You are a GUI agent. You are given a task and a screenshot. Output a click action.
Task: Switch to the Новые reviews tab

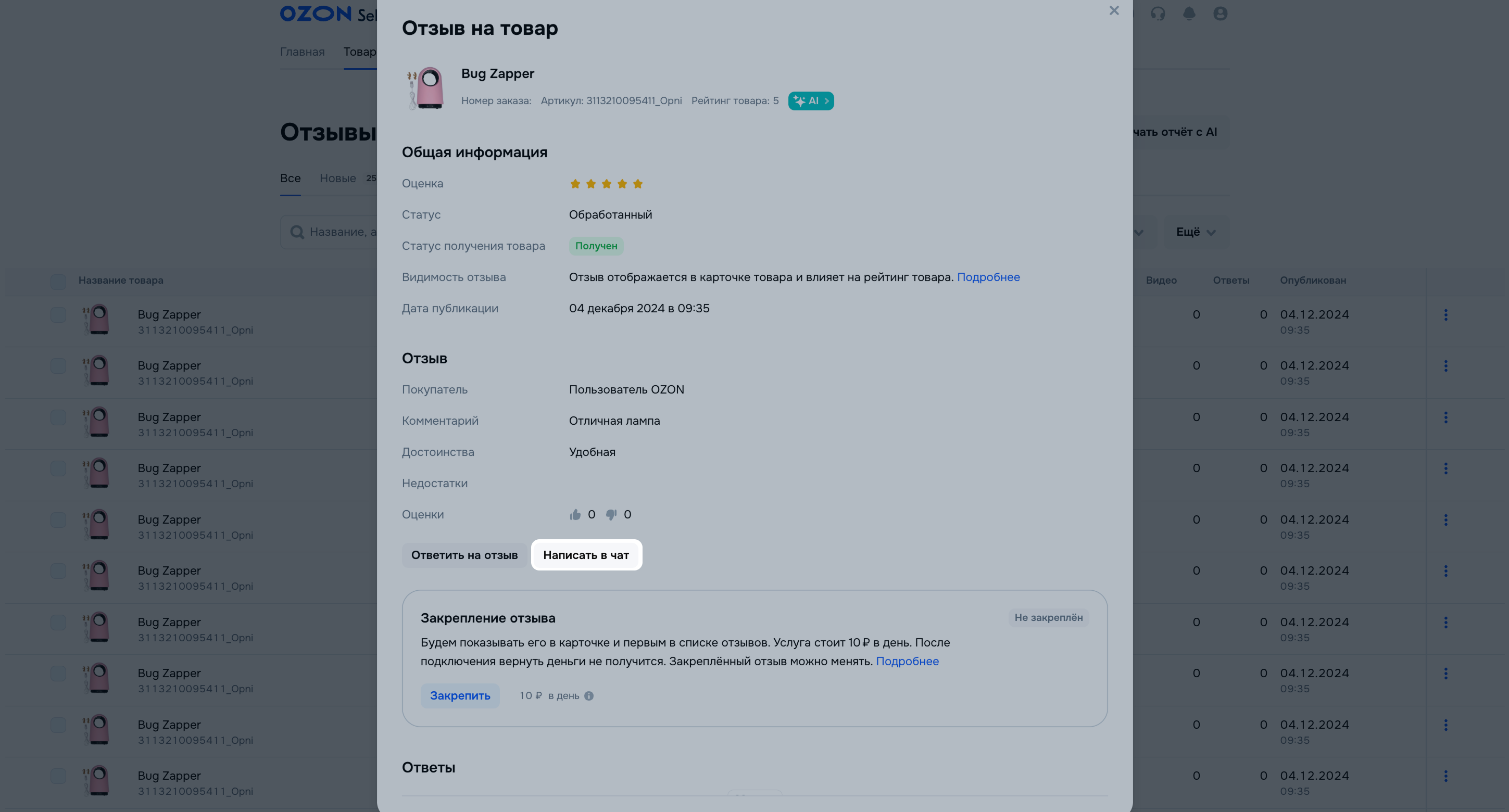tap(338, 178)
